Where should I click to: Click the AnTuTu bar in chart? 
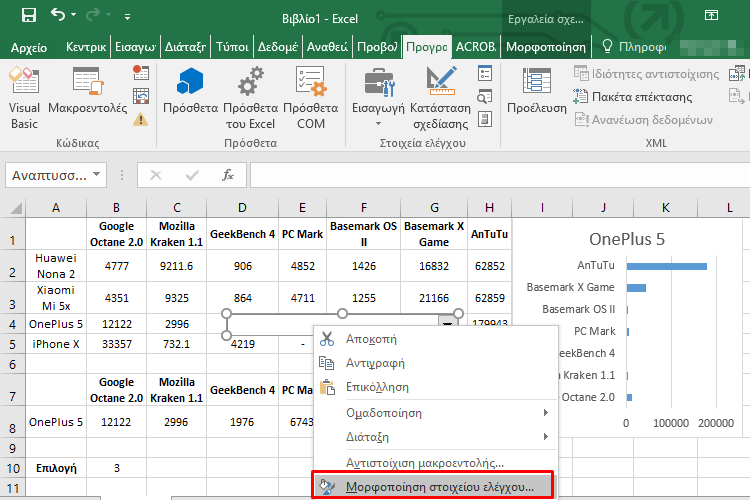pos(667,266)
